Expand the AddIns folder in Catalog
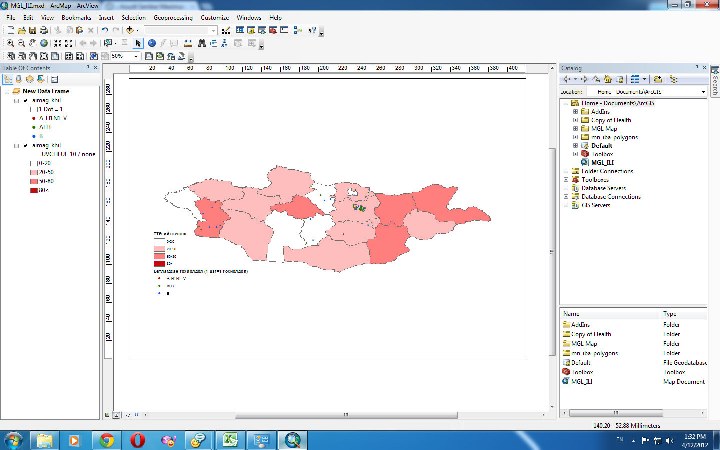This screenshot has height=450, width=720. tap(575, 112)
